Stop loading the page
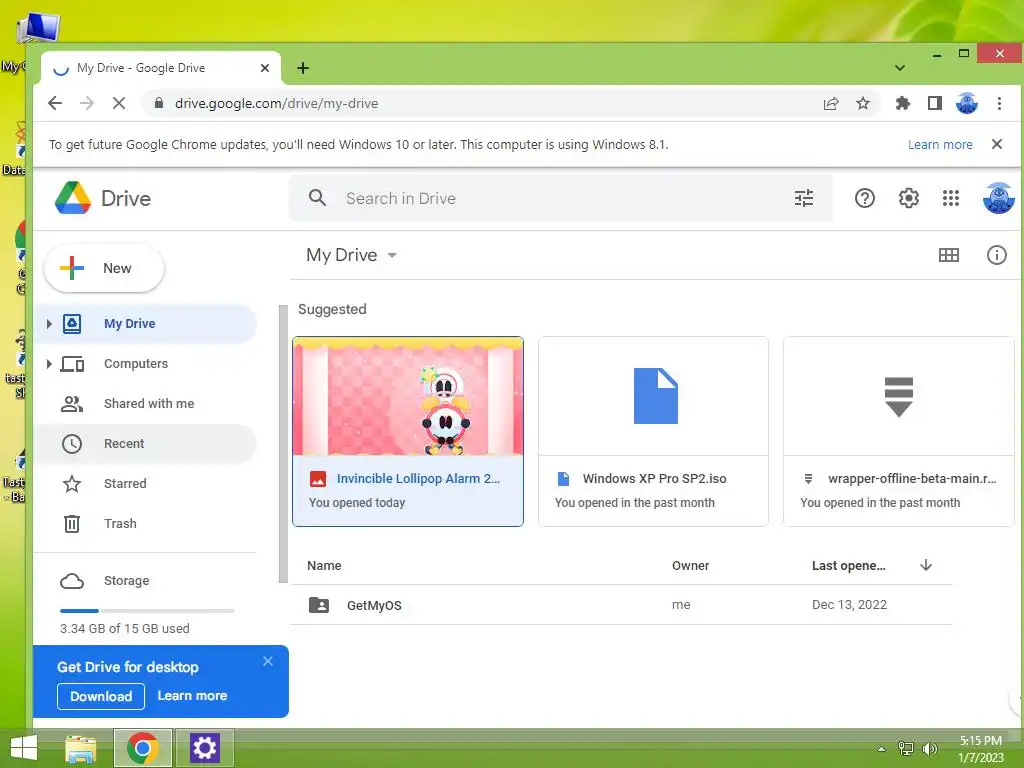This screenshot has width=1024, height=768. tap(119, 103)
